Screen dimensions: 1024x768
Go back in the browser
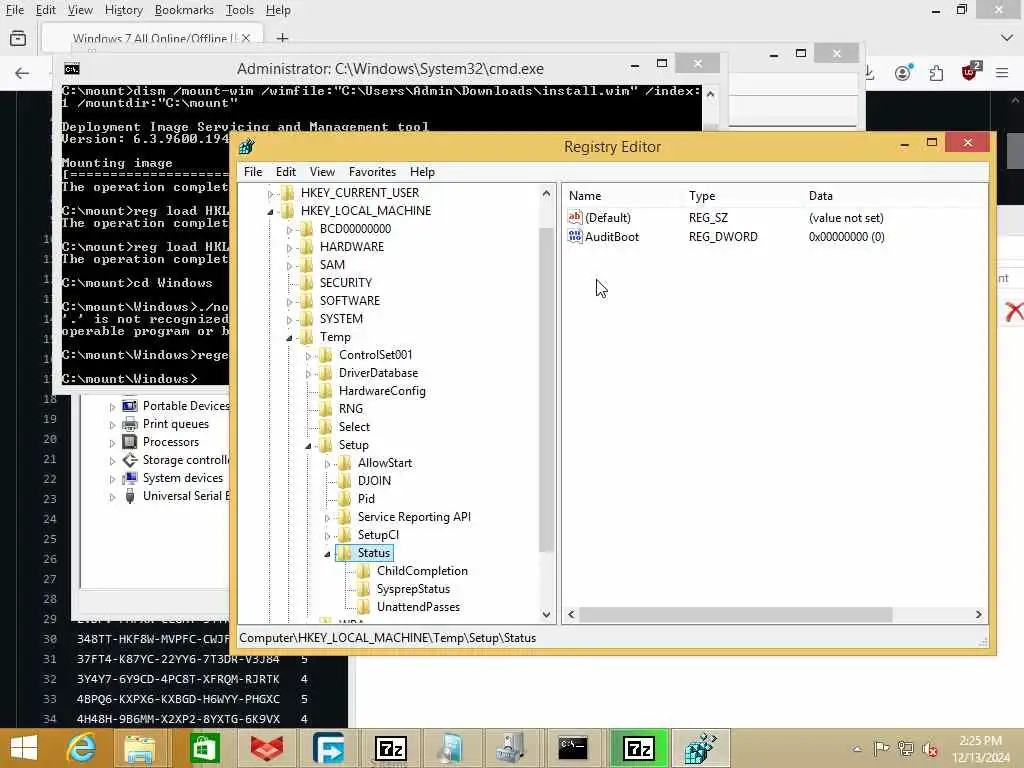pyautogui.click(x=22, y=72)
